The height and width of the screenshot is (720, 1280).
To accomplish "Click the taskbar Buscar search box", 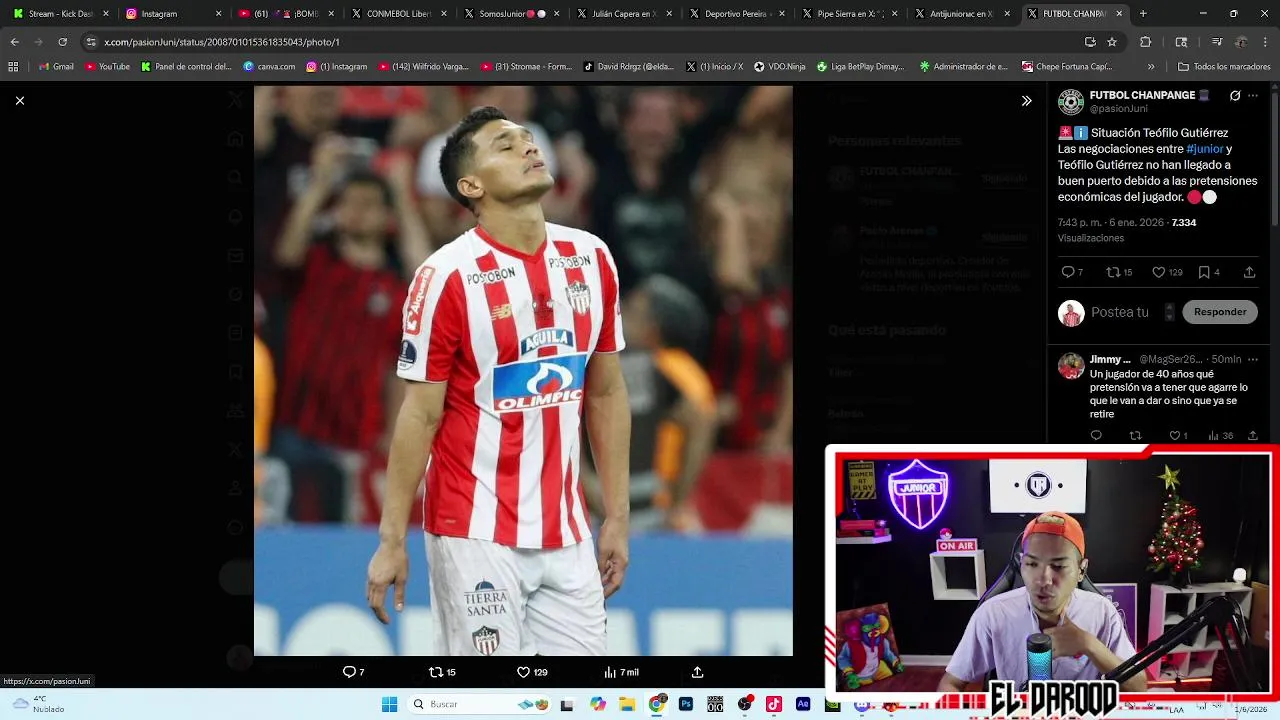I will coord(480,704).
